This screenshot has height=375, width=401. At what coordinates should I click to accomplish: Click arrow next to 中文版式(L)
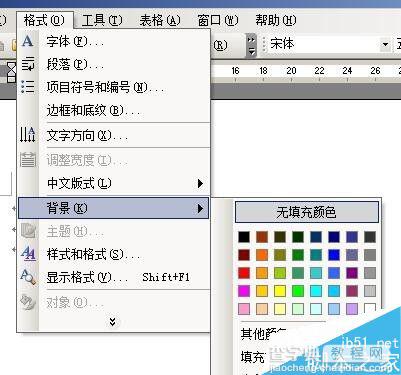[200, 183]
